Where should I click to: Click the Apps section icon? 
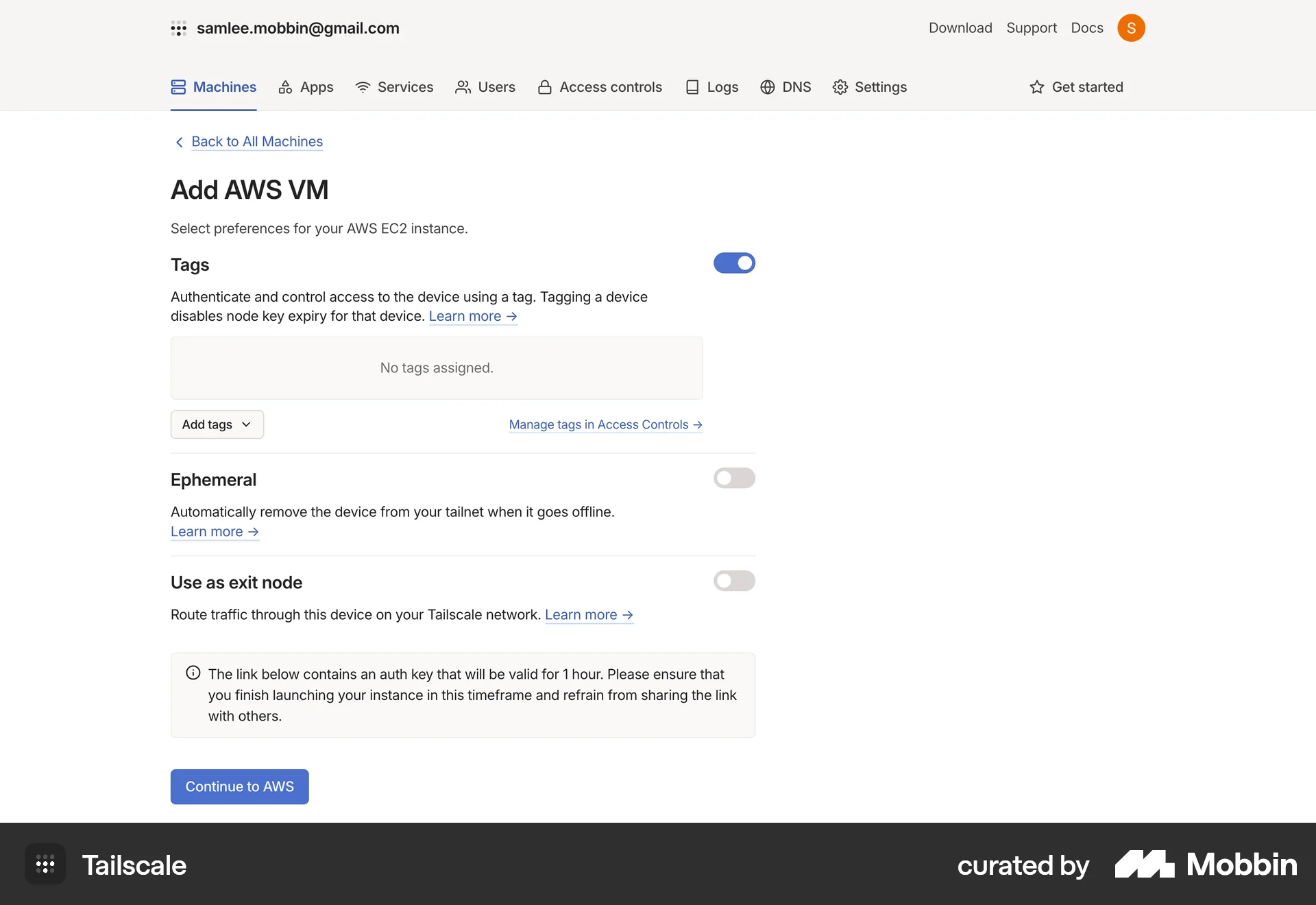click(285, 87)
